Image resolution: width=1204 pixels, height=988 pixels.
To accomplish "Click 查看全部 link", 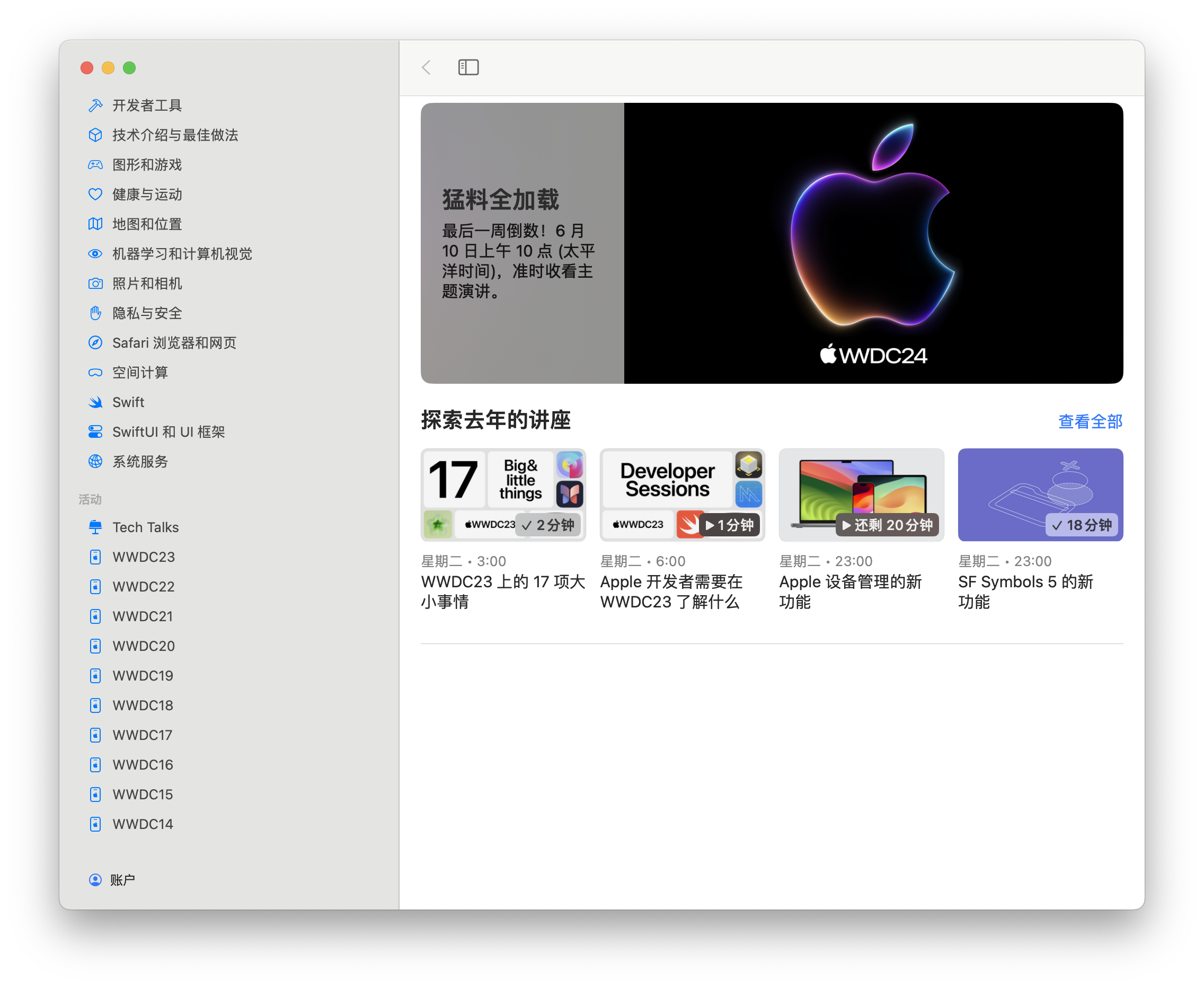I will [x=1090, y=421].
